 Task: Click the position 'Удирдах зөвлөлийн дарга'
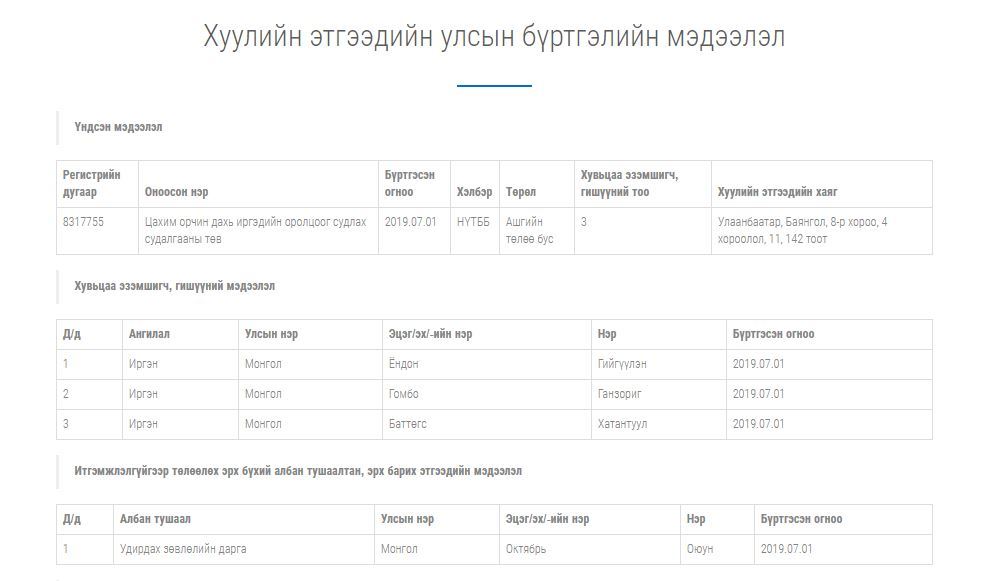[183, 549]
